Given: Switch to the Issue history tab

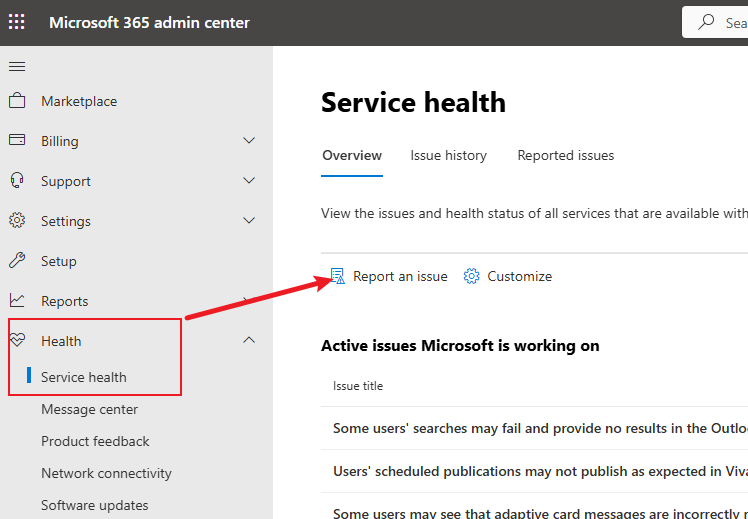Looking at the screenshot, I should click(448, 156).
